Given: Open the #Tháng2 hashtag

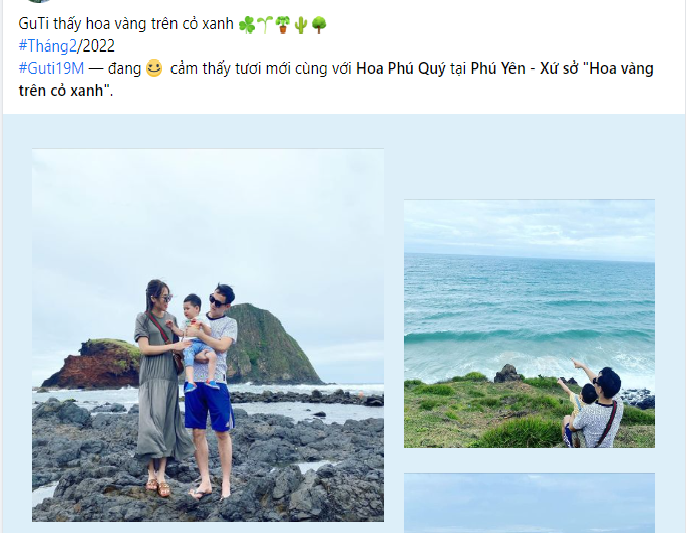Looking at the screenshot, I should 47,46.
